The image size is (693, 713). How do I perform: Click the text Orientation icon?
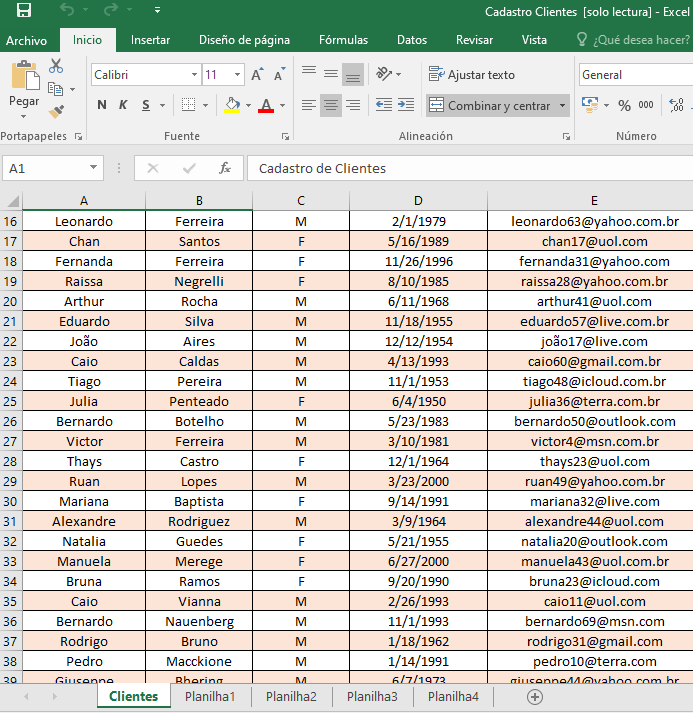point(384,74)
